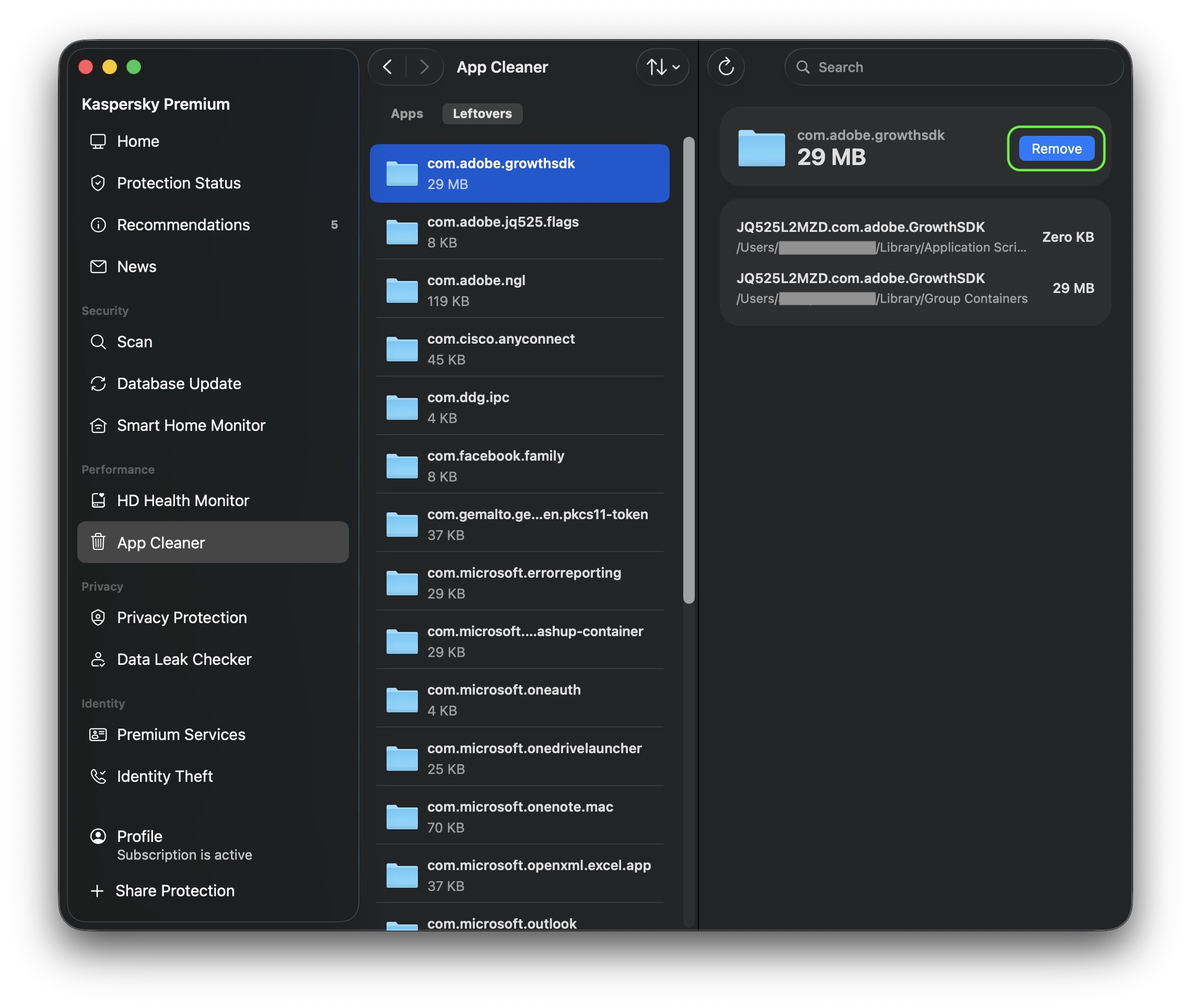This screenshot has width=1191, height=1008.
Task: Click the Premium Services card icon
Action: 98,734
